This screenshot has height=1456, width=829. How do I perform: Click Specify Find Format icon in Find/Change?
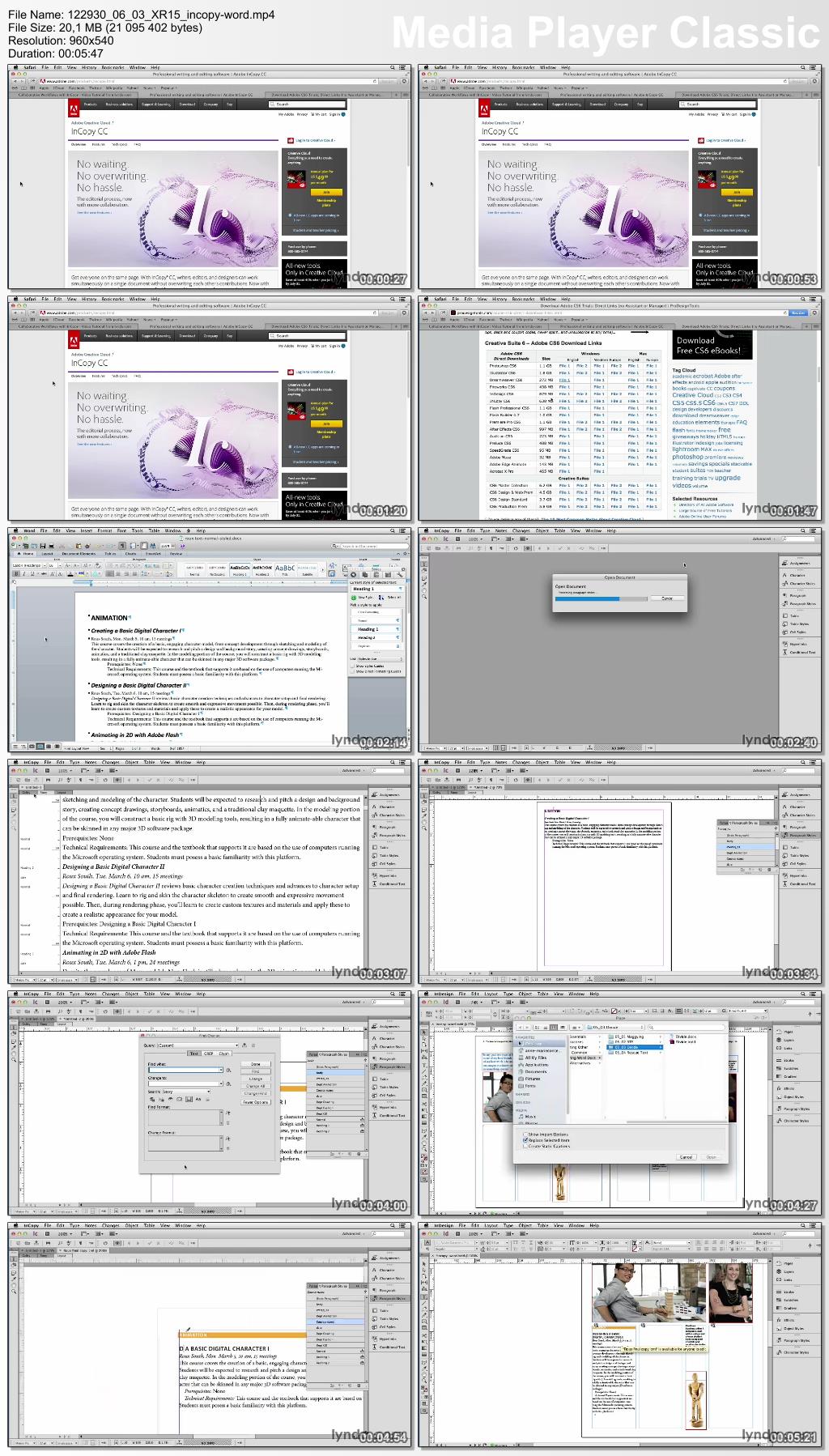(x=227, y=1113)
